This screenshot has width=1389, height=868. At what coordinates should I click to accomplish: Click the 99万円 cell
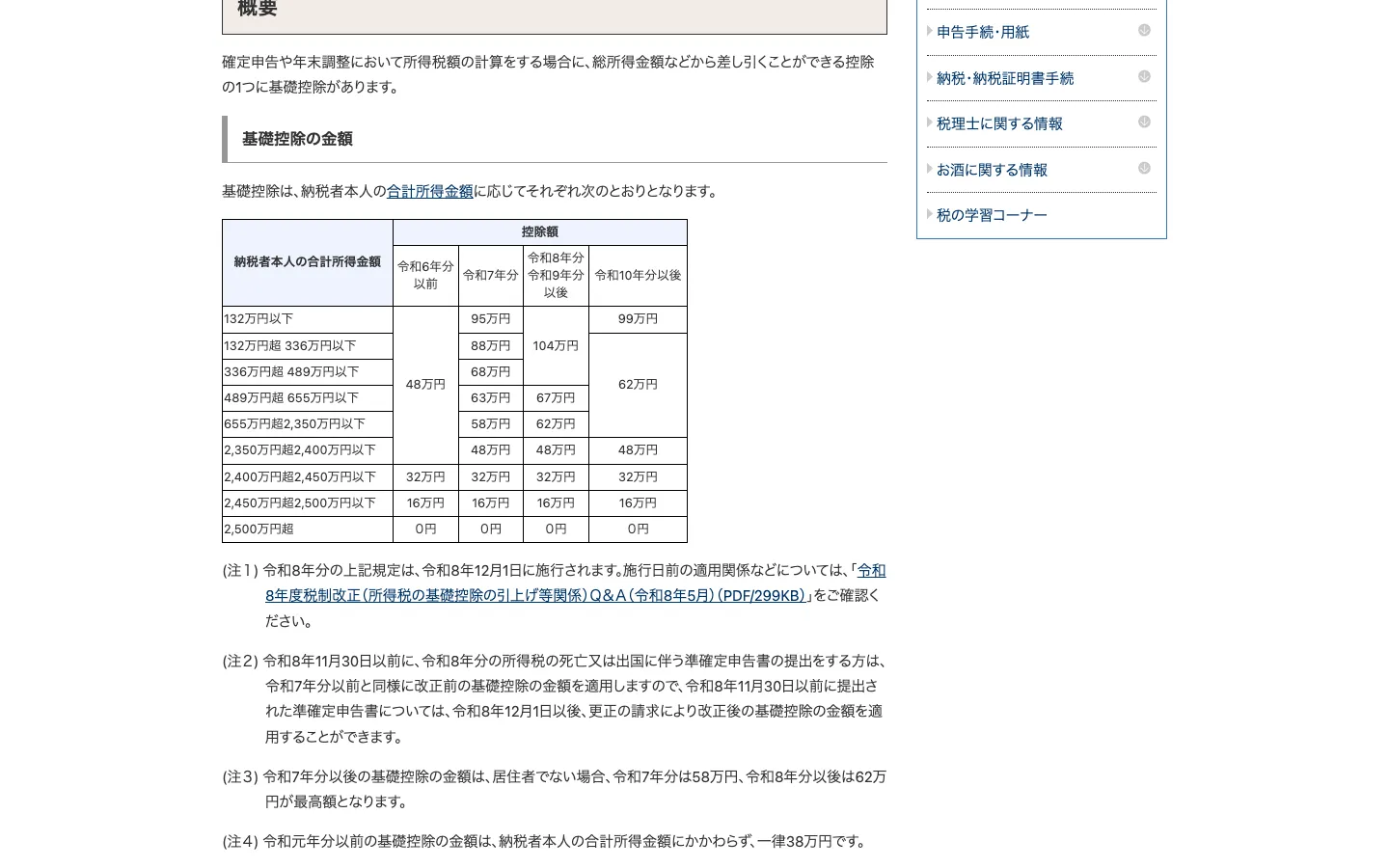click(638, 319)
